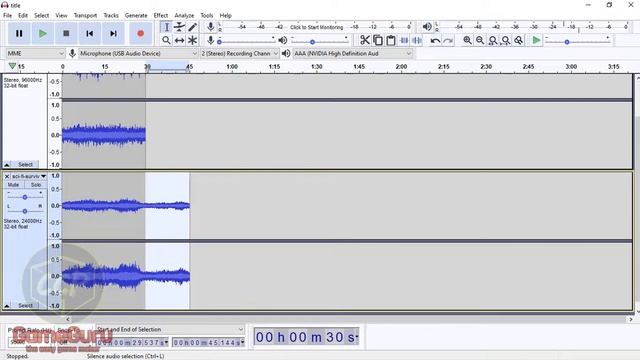Screen dimensions: 640x360
Task: Open the Help menu
Action: click(225, 16)
